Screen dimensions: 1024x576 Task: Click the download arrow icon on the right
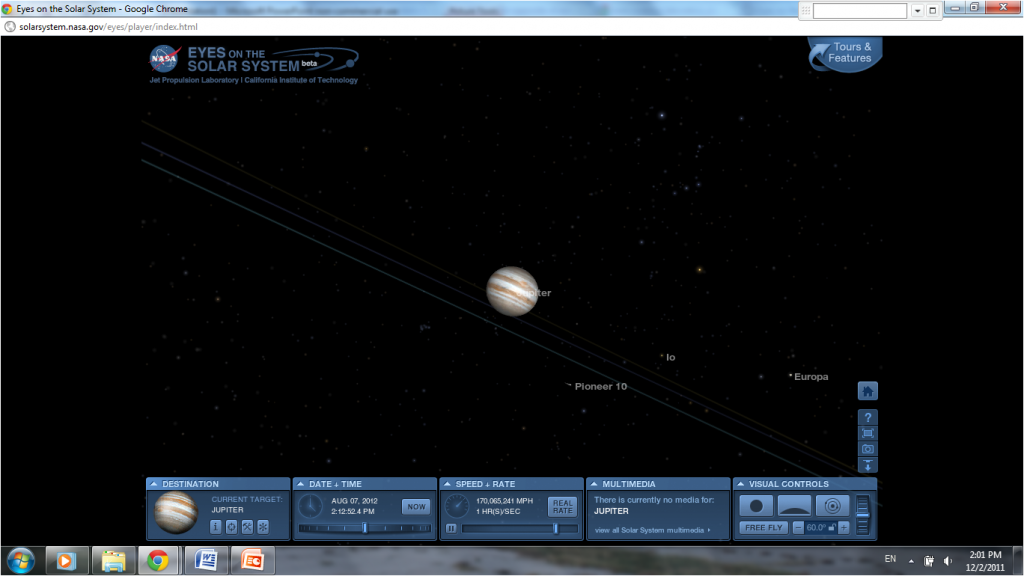pyautogui.click(x=866, y=466)
